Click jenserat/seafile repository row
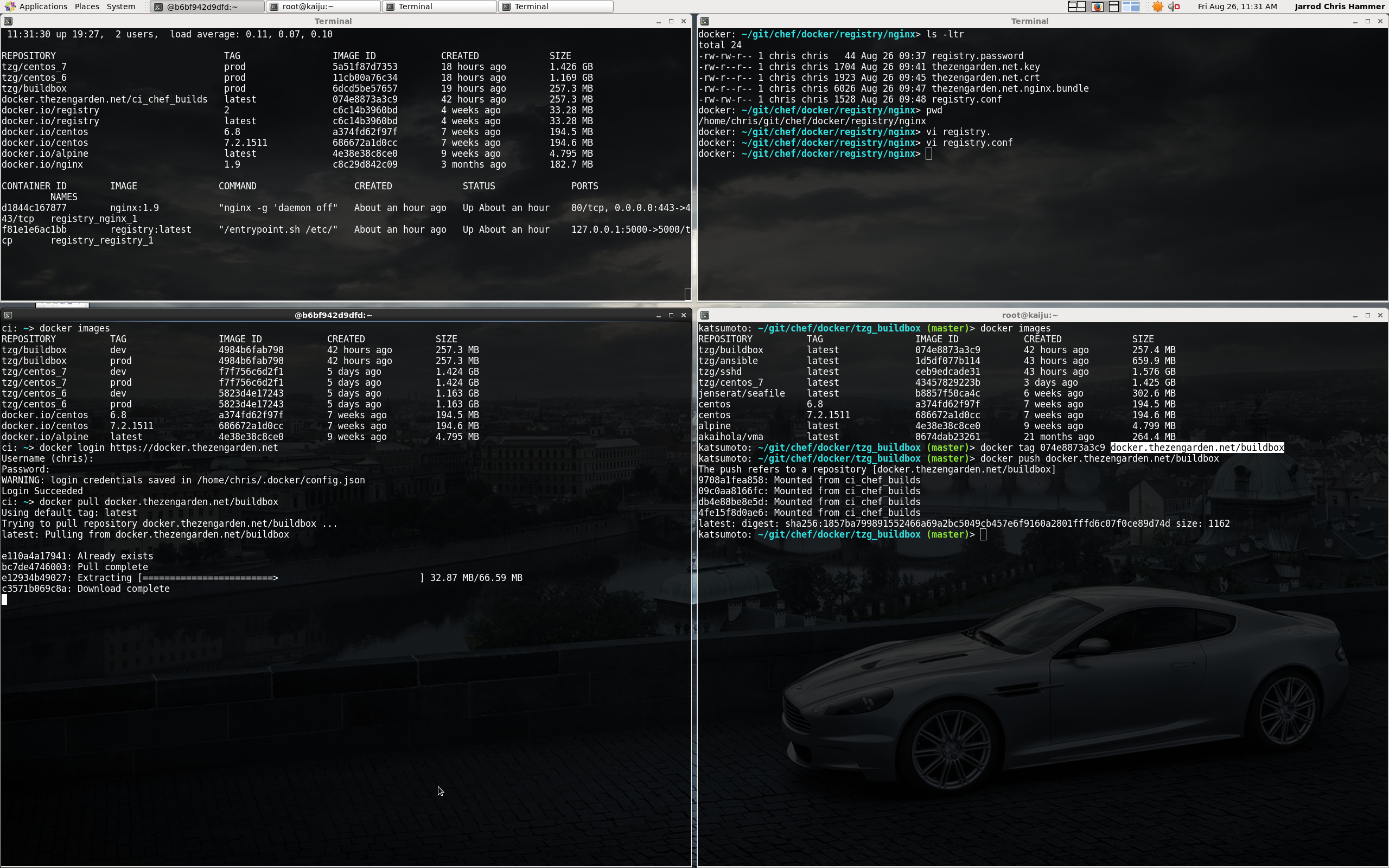 coord(936,394)
